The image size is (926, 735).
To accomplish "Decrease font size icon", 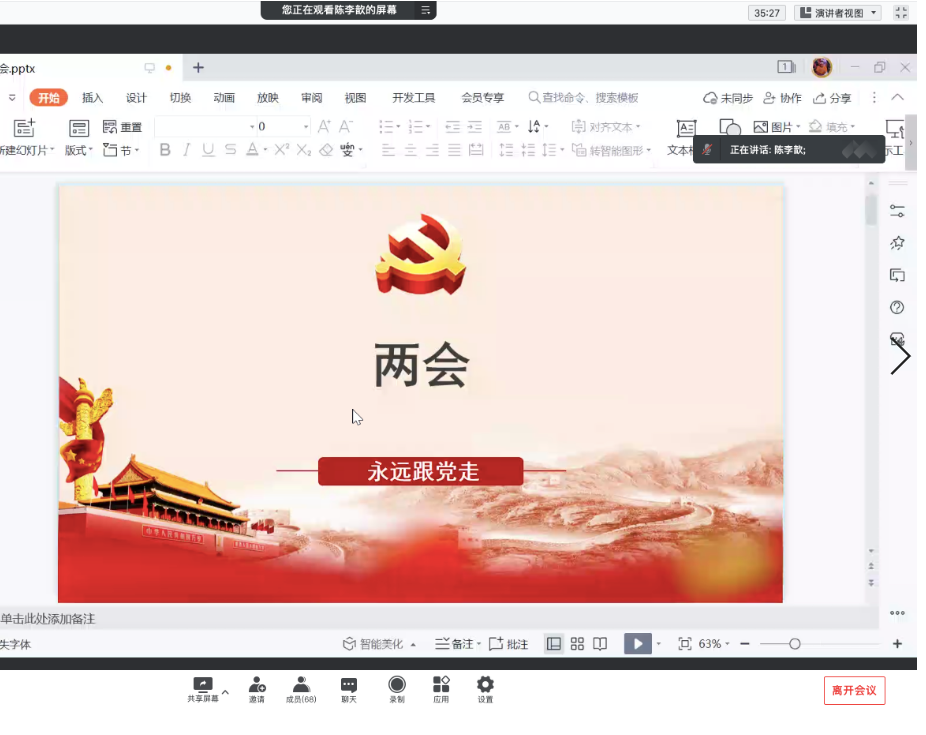I will (x=345, y=126).
